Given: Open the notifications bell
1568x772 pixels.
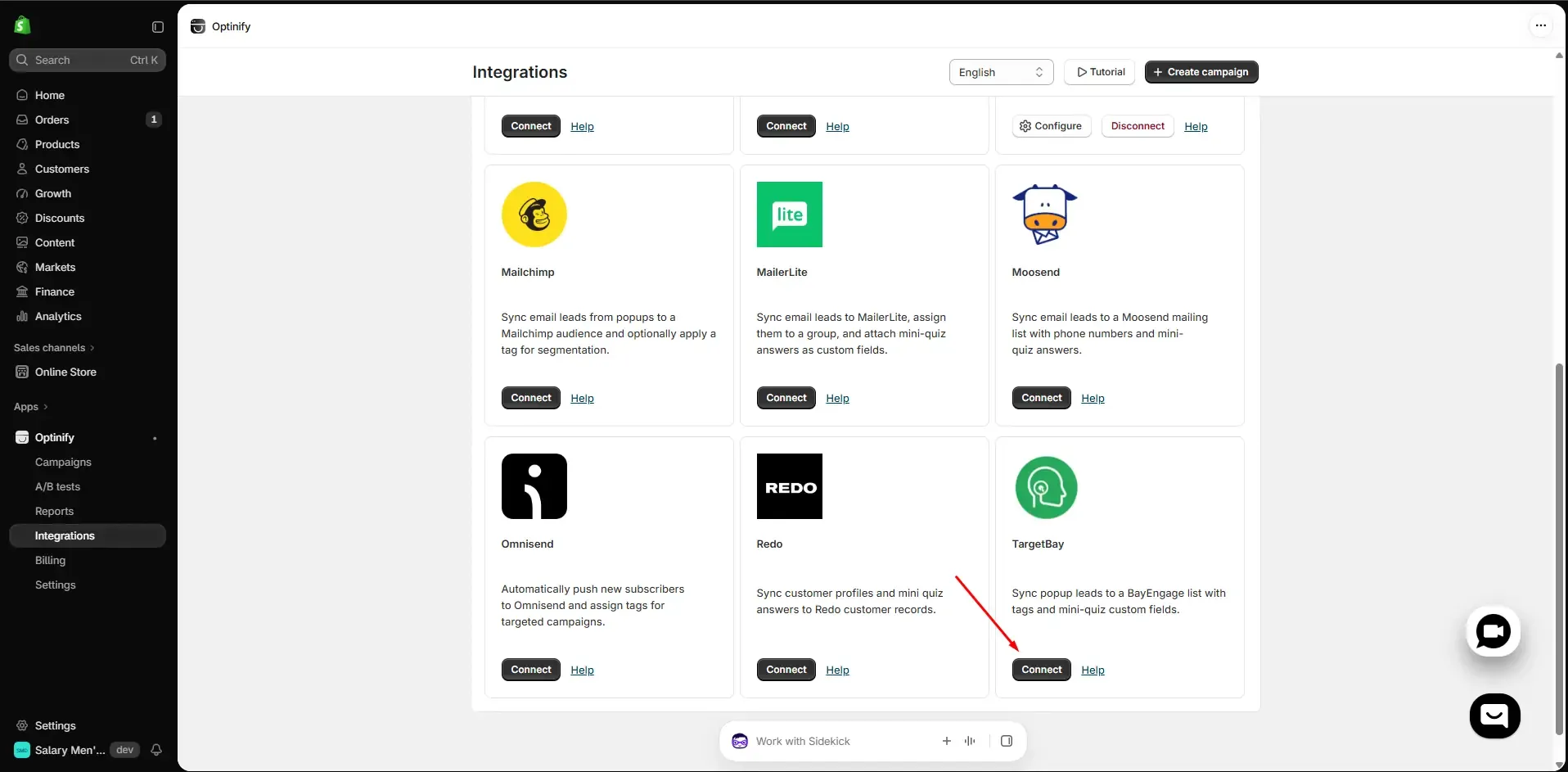Looking at the screenshot, I should pyautogui.click(x=156, y=750).
